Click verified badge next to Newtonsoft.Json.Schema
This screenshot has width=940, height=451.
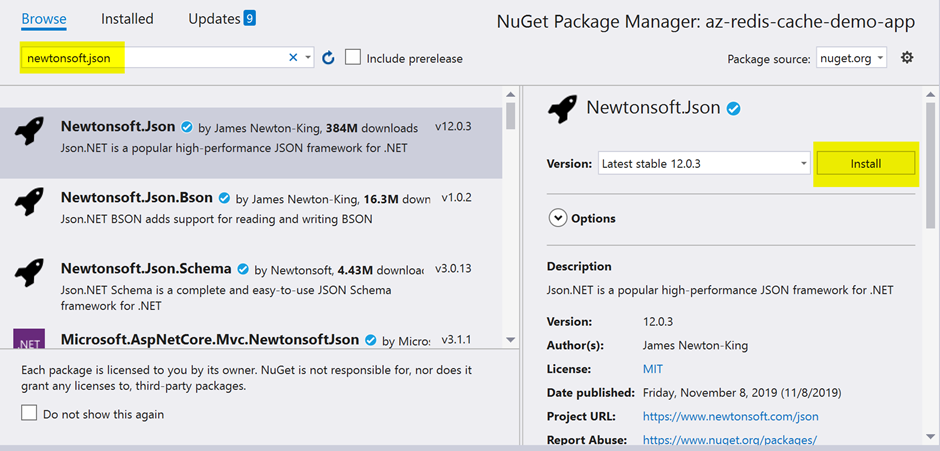[243, 269]
